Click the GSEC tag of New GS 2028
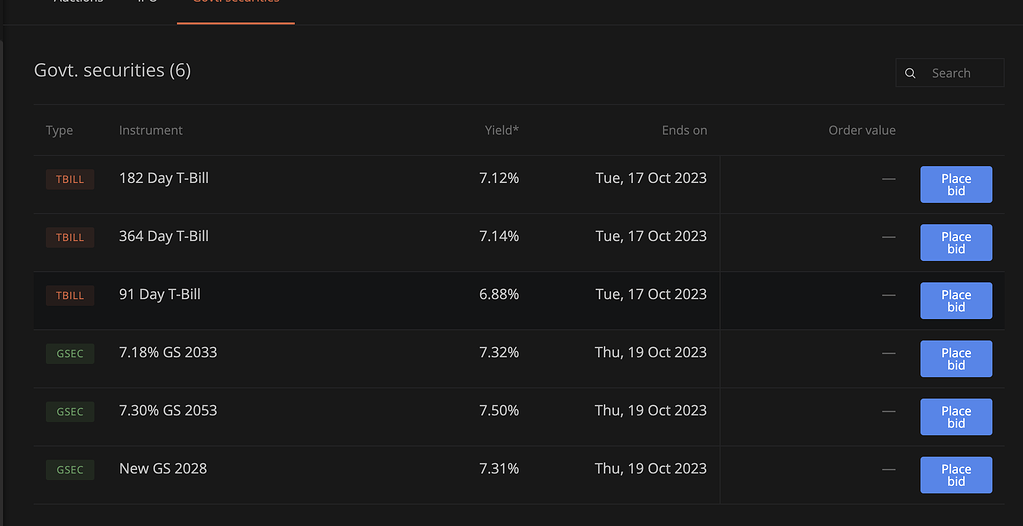This screenshot has width=1023, height=526. pos(70,470)
